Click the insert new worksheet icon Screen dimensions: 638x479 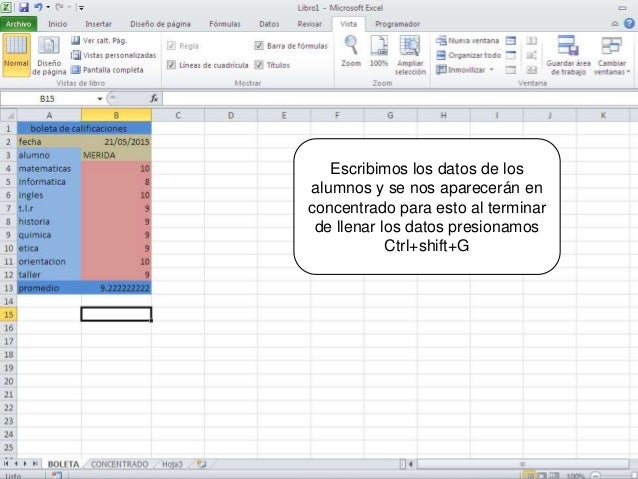pos(201,464)
